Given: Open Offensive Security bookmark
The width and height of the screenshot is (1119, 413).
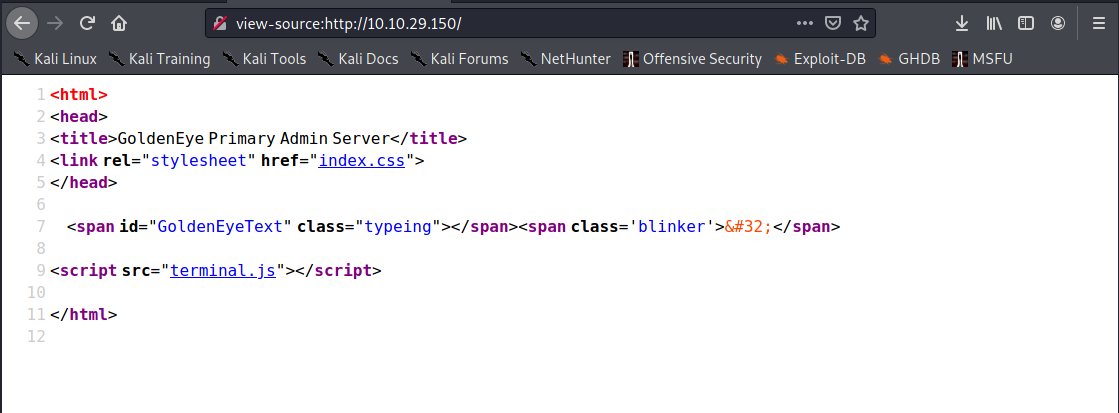Looking at the screenshot, I should click(x=692, y=59).
